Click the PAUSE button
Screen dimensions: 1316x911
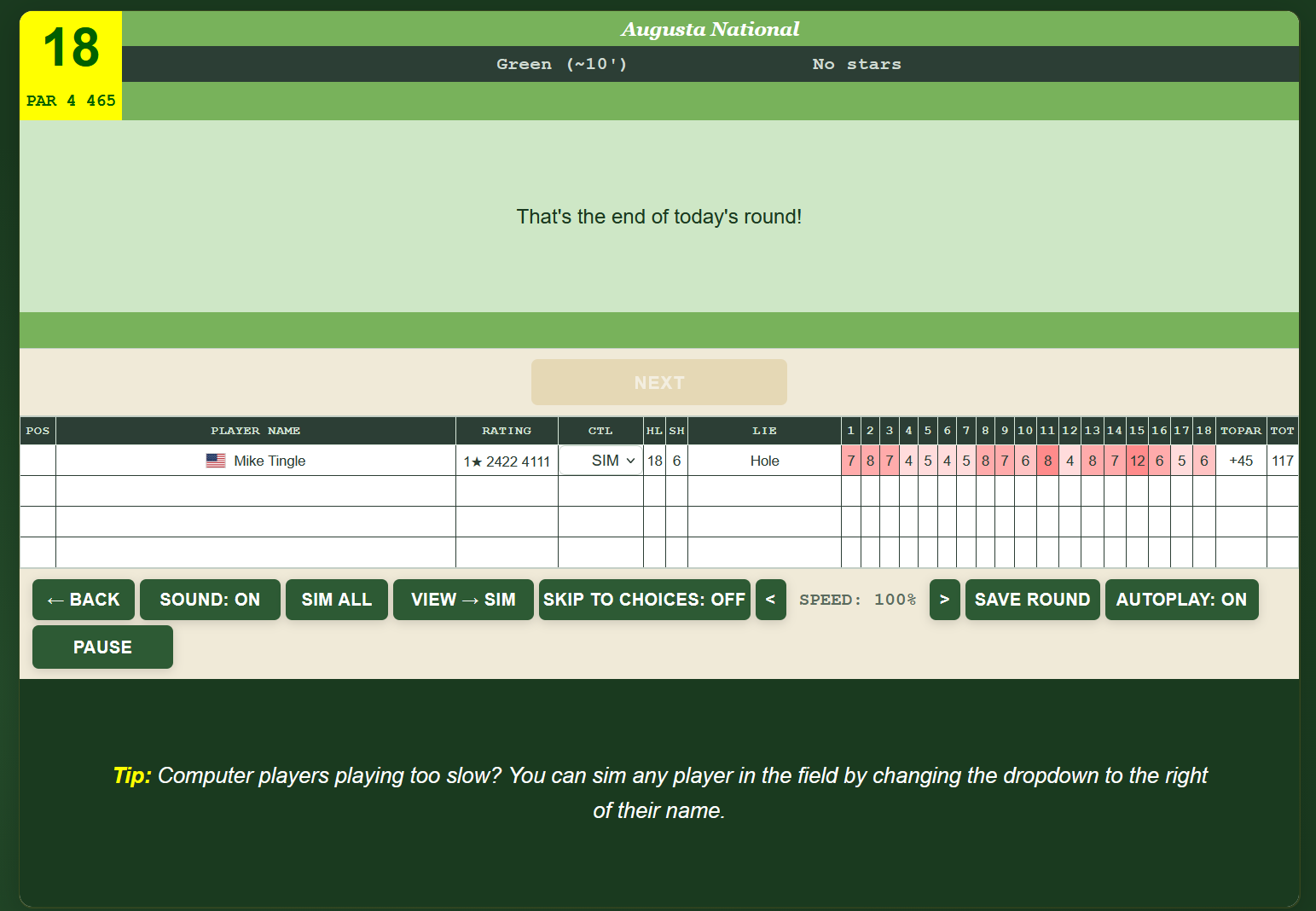click(102, 647)
